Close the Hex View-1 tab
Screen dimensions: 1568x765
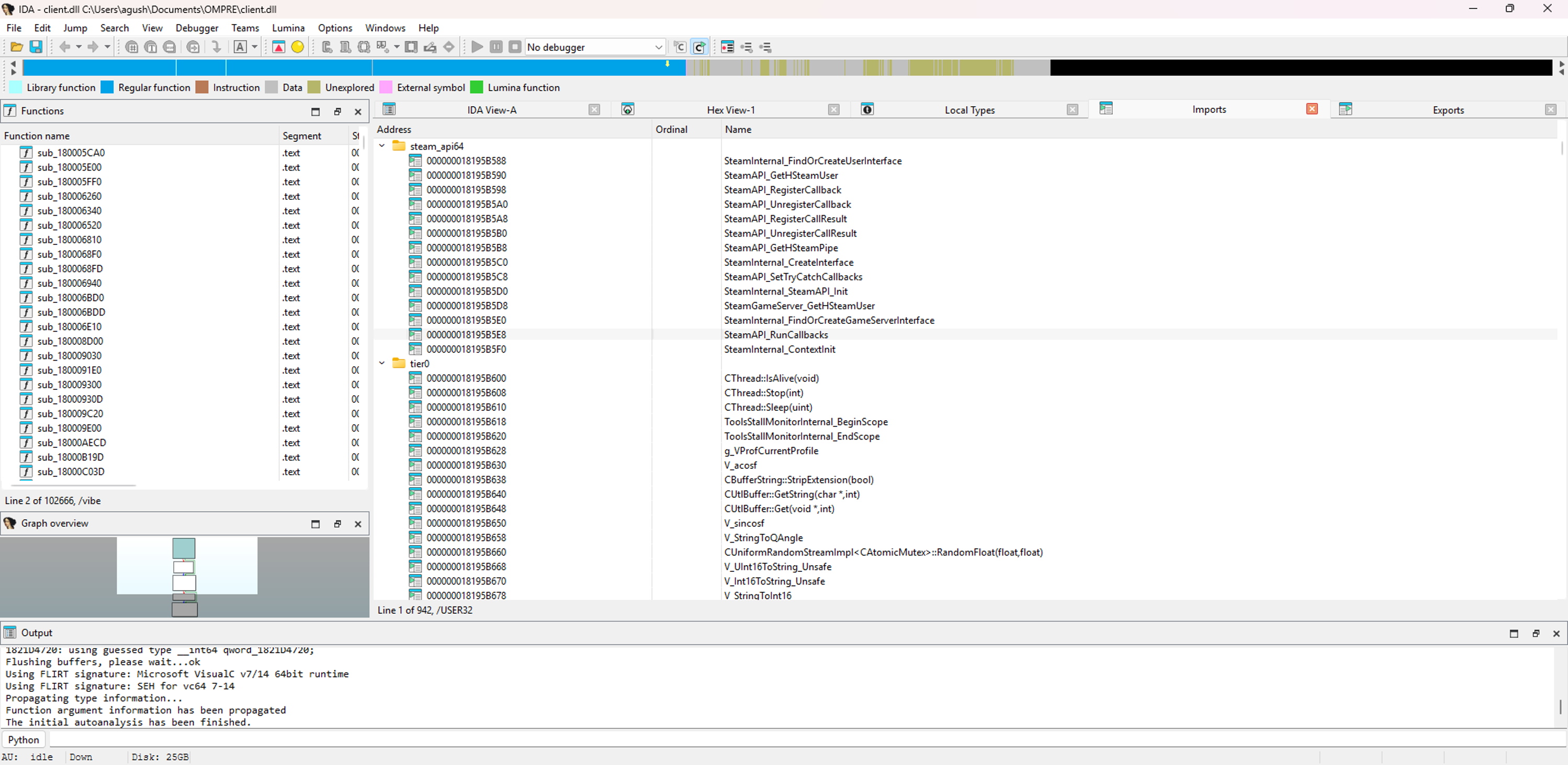[834, 109]
